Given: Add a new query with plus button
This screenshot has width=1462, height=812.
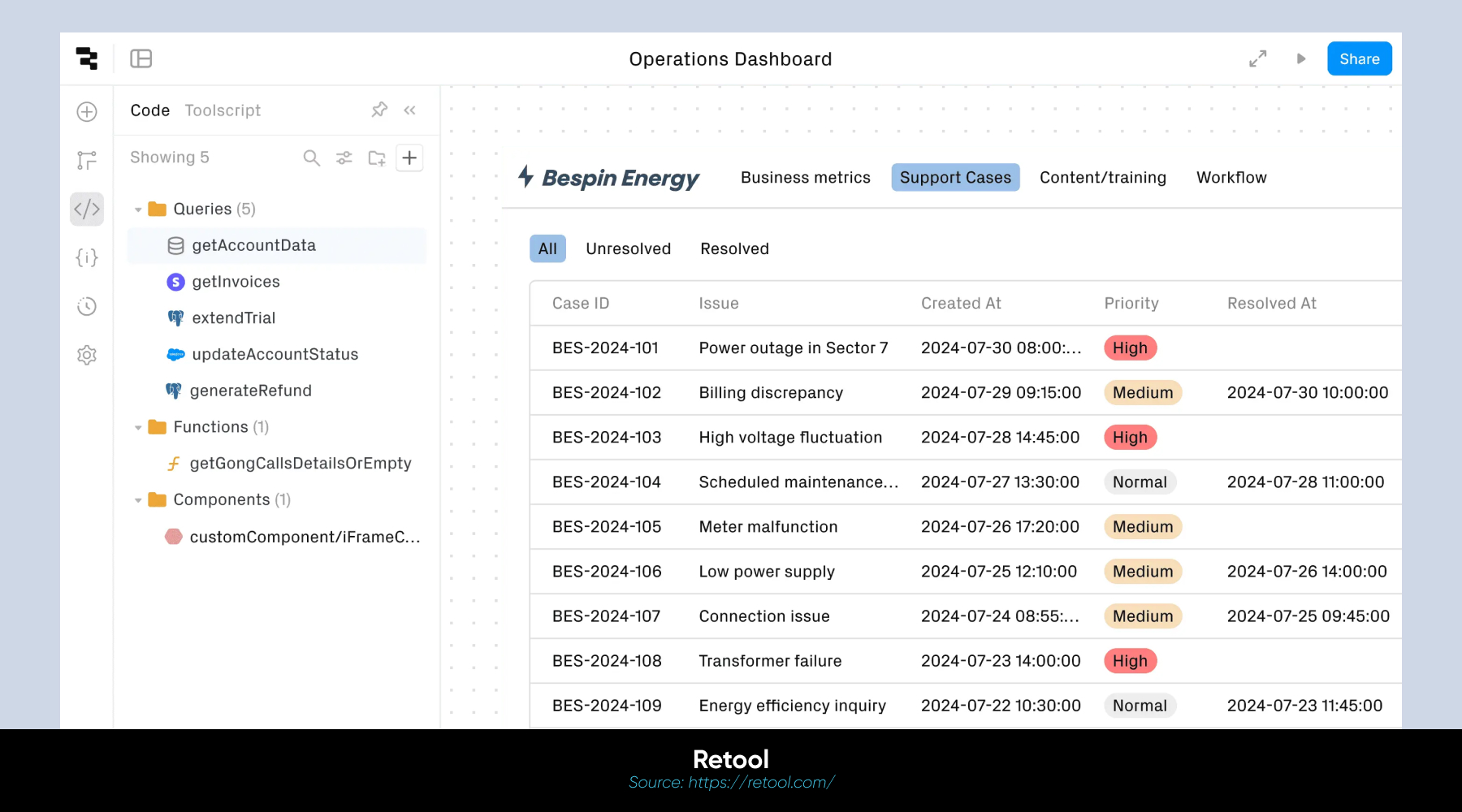Looking at the screenshot, I should 409,158.
